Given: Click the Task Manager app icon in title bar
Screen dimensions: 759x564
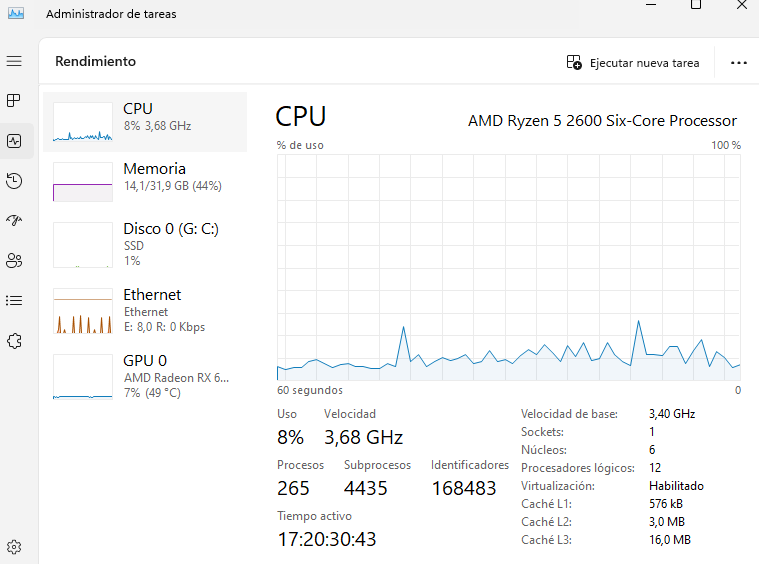Looking at the screenshot, I should (x=16, y=13).
